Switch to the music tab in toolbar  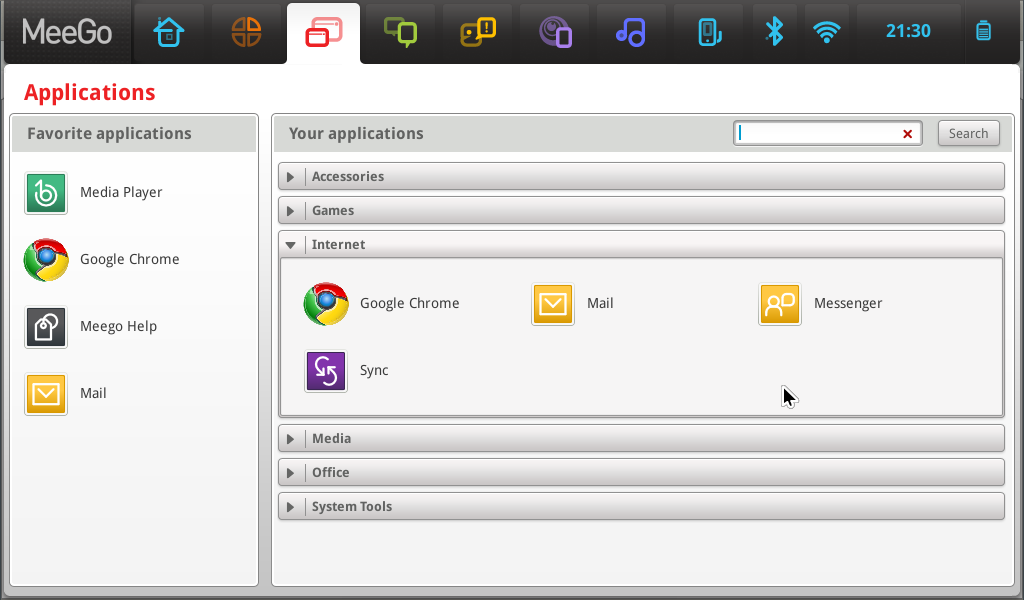pos(630,32)
